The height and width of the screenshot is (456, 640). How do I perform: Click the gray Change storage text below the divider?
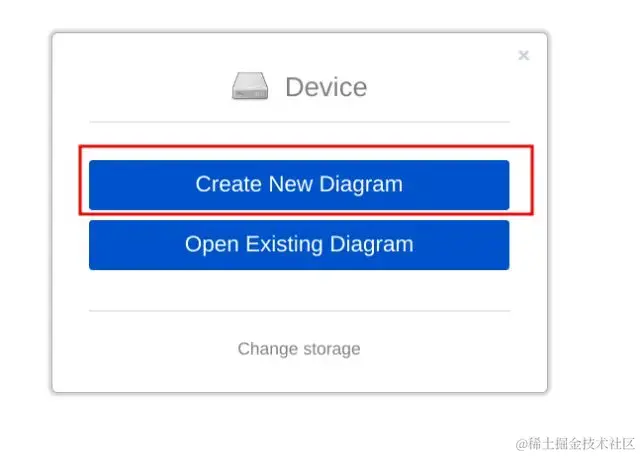(298, 349)
